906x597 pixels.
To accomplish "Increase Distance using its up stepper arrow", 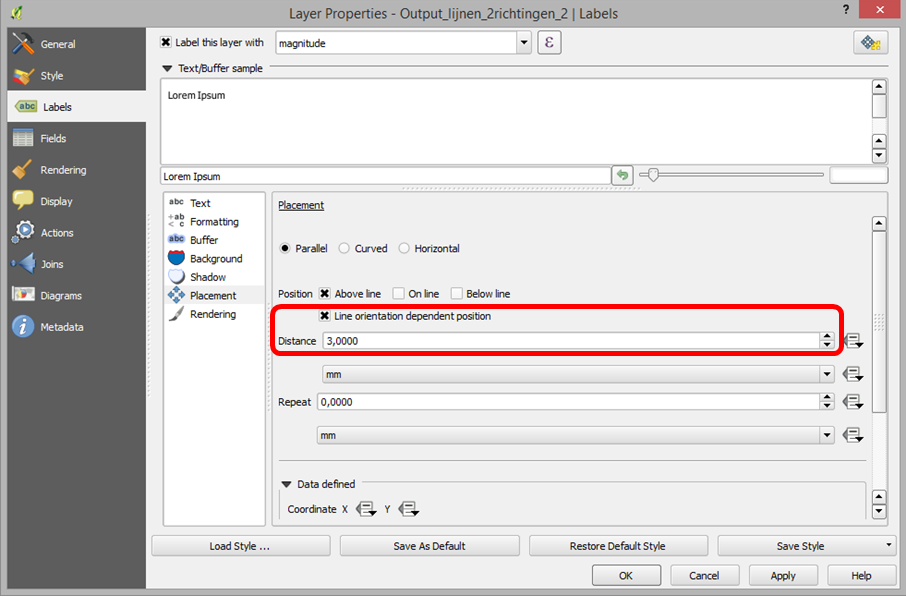I will [828, 336].
